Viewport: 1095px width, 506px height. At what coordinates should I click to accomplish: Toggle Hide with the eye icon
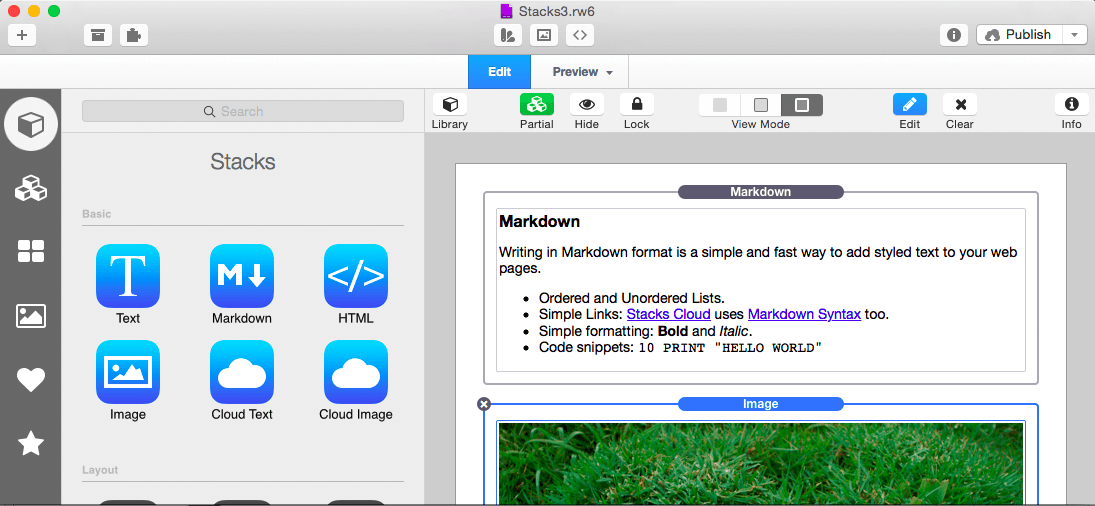[x=587, y=104]
